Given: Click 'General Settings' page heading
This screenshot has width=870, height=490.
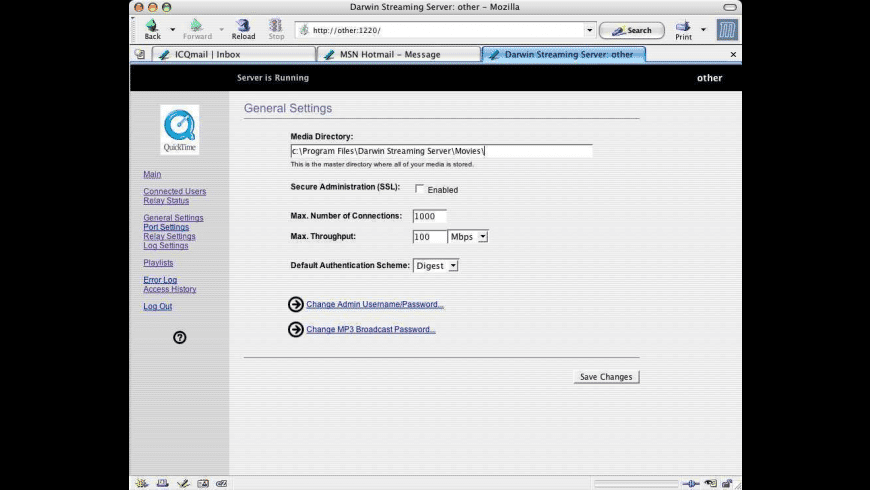Looking at the screenshot, I should tap(288, 108).
